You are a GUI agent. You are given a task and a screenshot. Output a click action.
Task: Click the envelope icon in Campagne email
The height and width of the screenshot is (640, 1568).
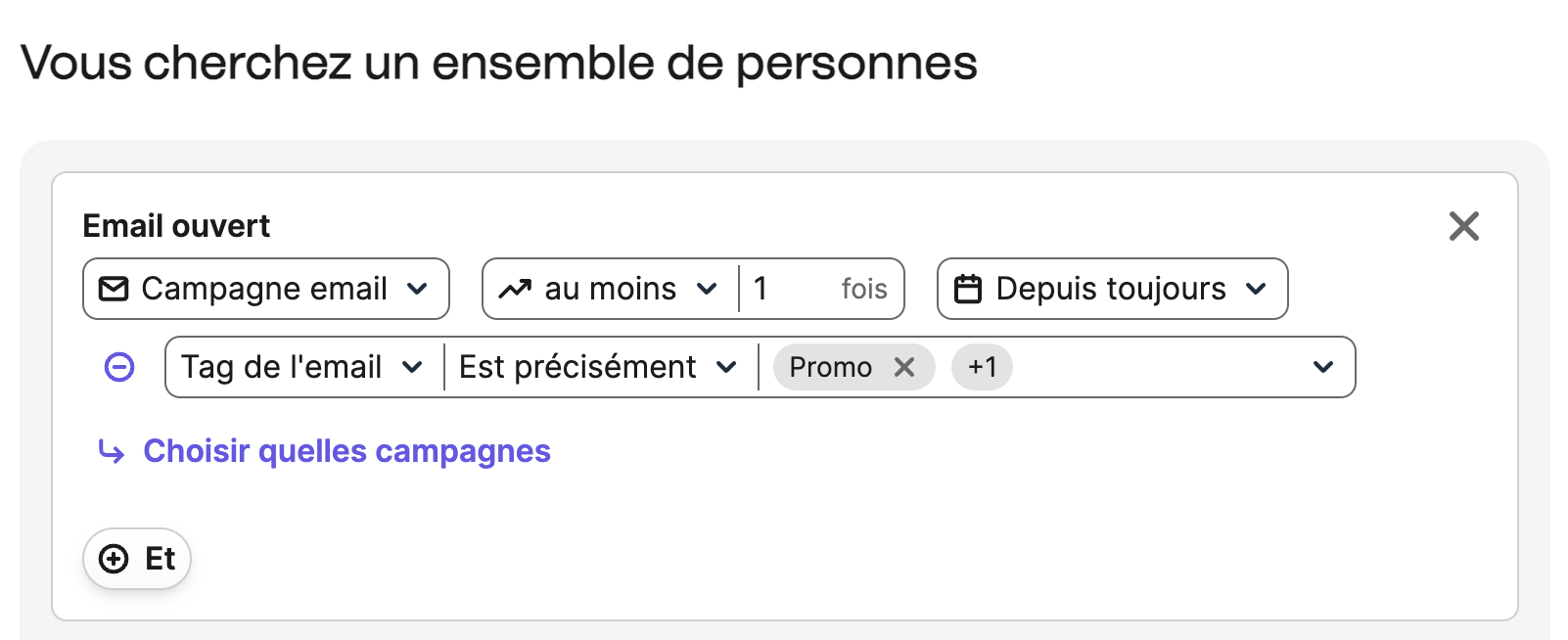click(x=115, y=288)
